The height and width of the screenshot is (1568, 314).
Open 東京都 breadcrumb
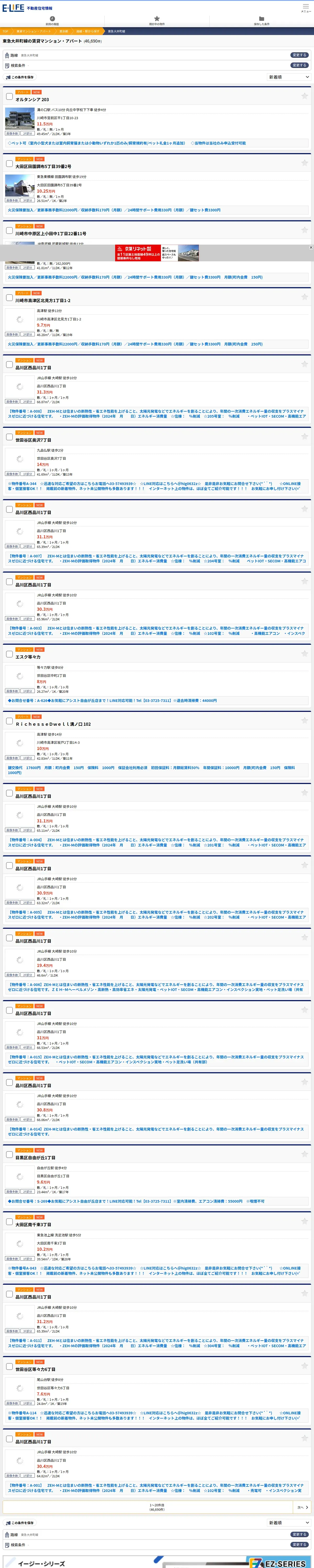(64, 31)
